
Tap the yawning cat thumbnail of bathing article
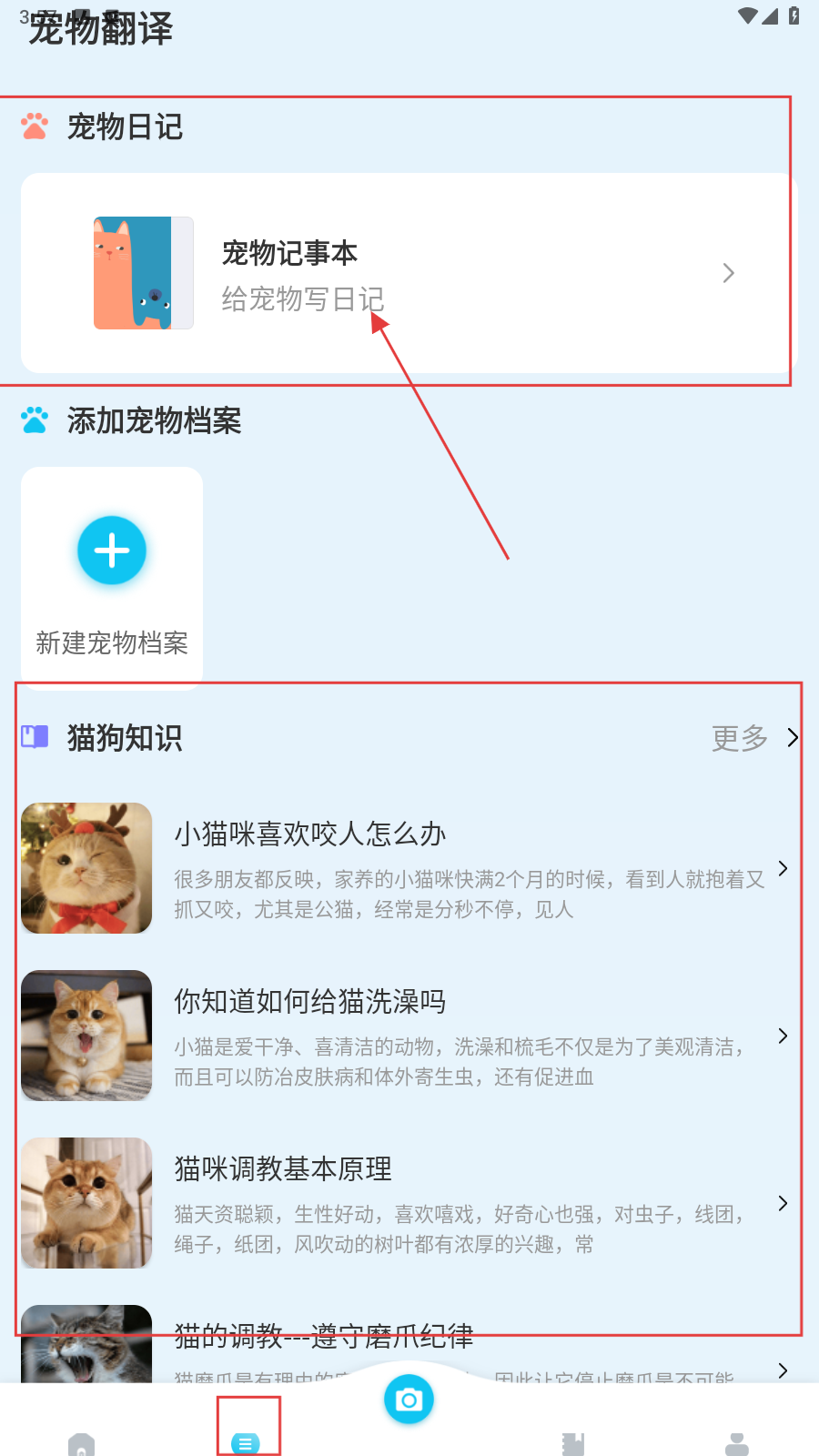86,1036
